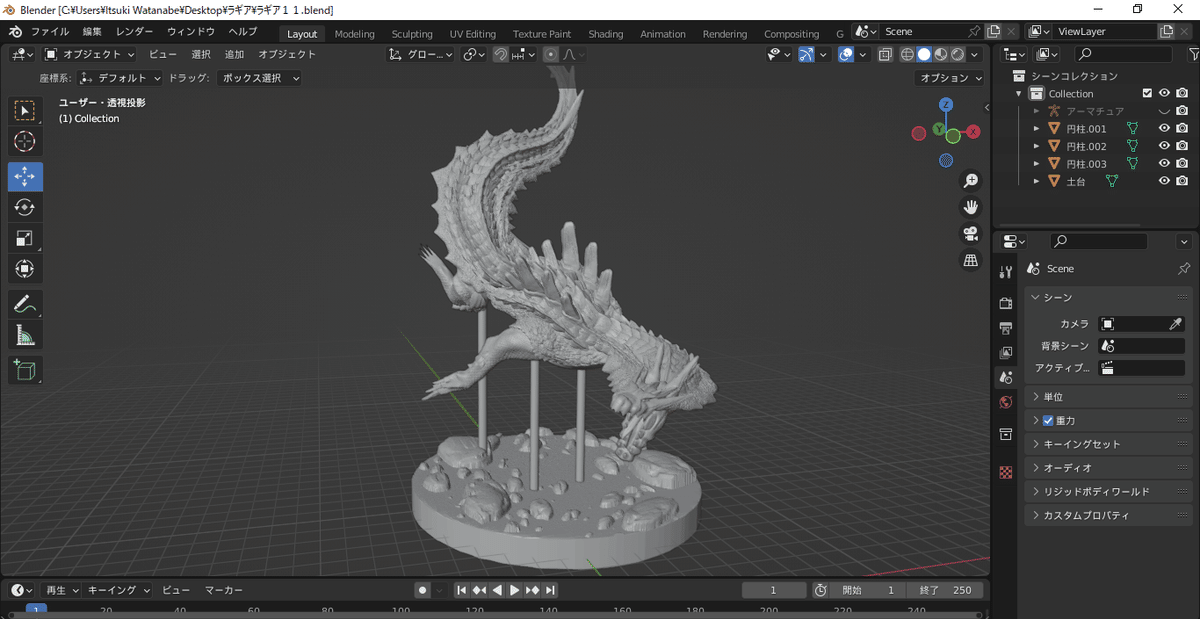Open the オプション dropdown
Screen dimensions: 1200x619
(x=950, y=78)
